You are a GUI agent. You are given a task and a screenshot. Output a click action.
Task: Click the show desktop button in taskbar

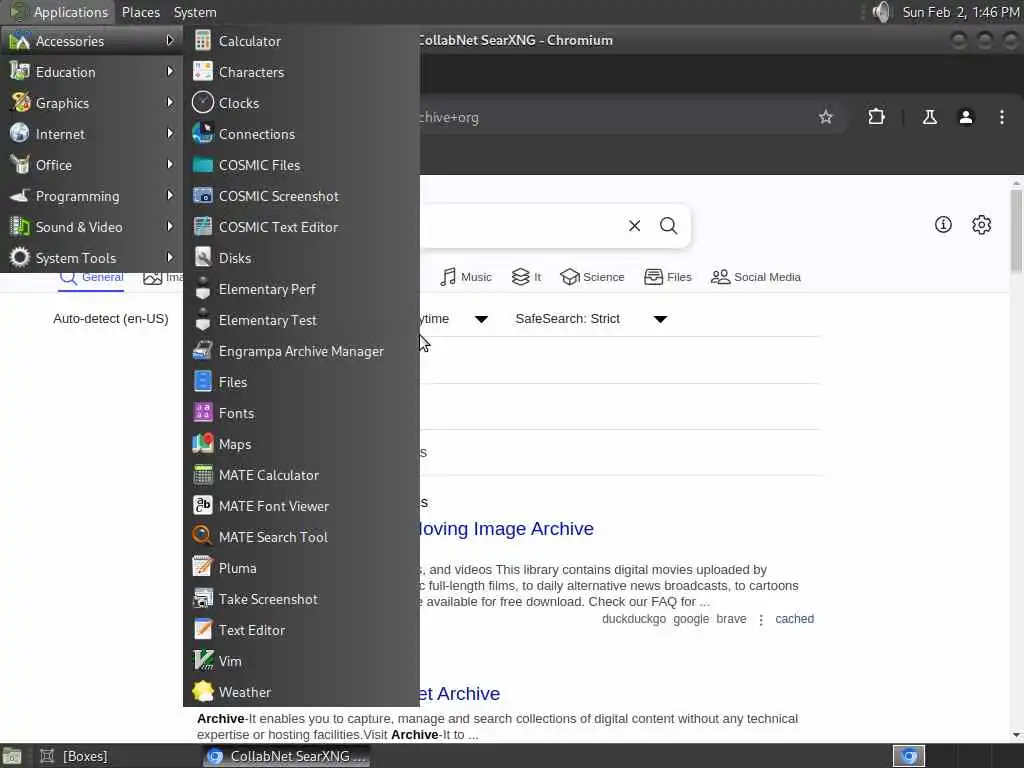(12, 756)
